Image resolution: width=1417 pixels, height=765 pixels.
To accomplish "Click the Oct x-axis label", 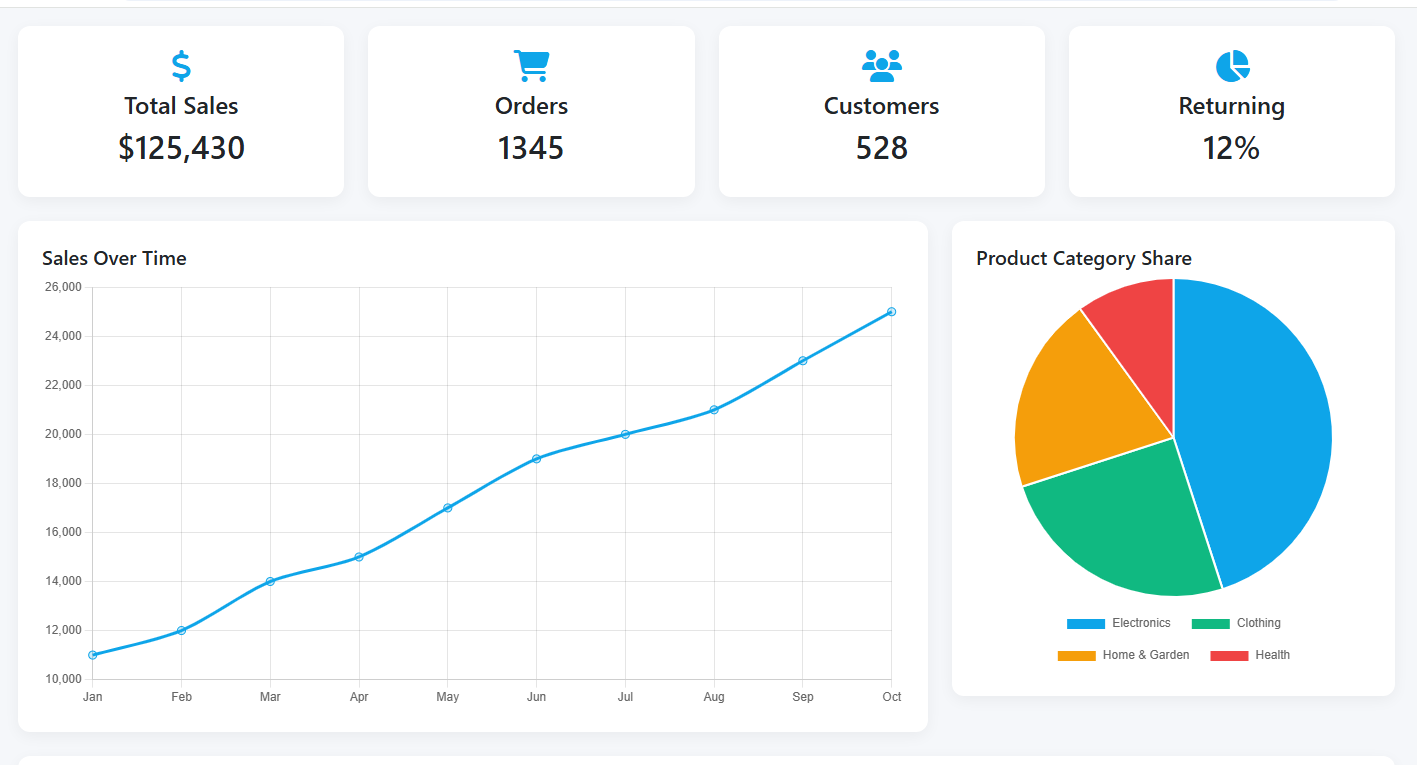I will [x=891, y=697].
